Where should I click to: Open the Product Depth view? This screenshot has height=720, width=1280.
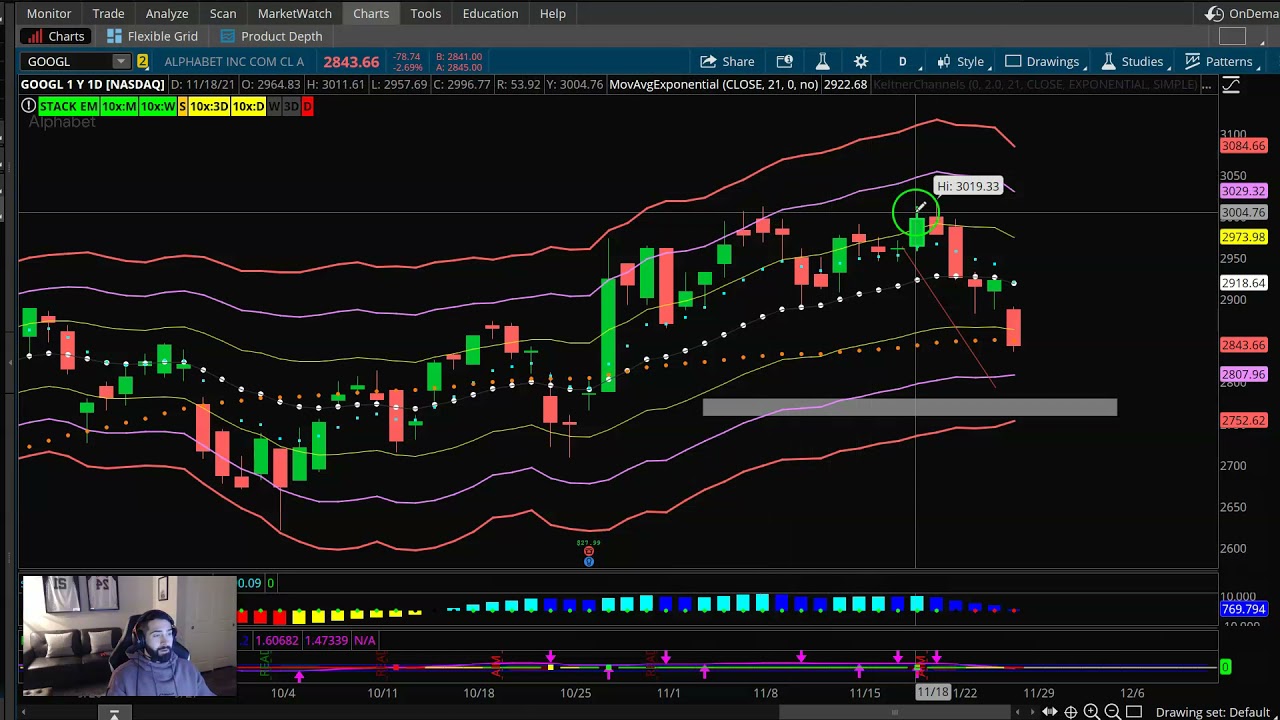click(x=271, y=36)
